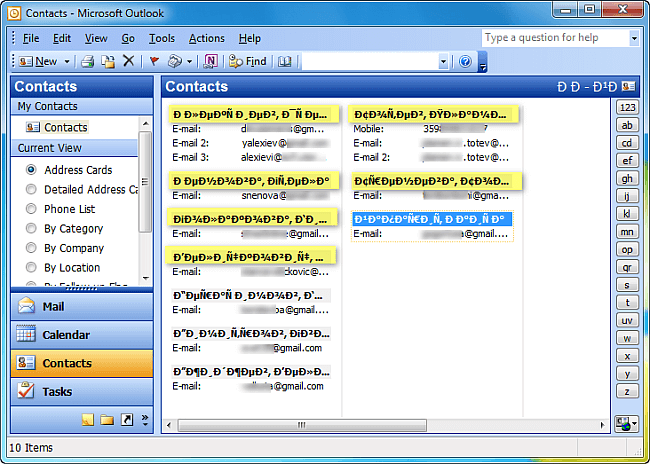Select the Address Cards view
The width and height of the screenshot is (650, 464).
click(x=69, y=170)
